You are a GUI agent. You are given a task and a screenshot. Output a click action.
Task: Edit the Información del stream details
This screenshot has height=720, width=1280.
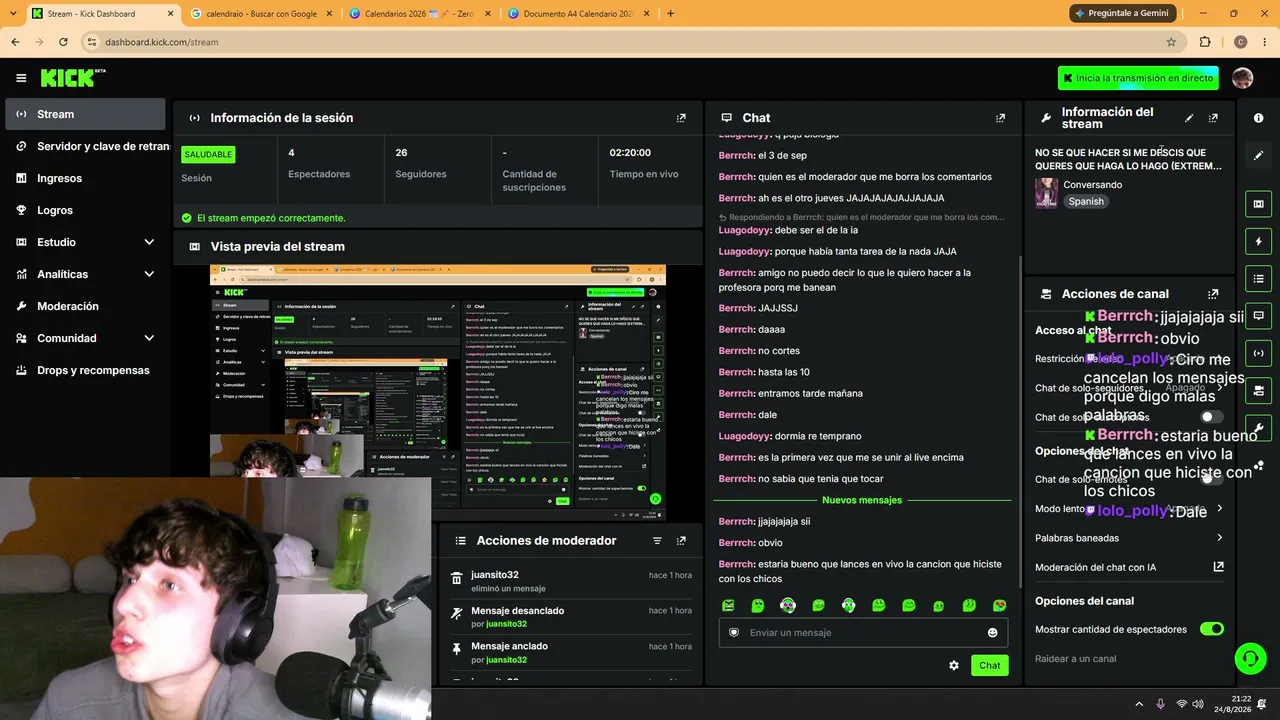pos(1189,118)
